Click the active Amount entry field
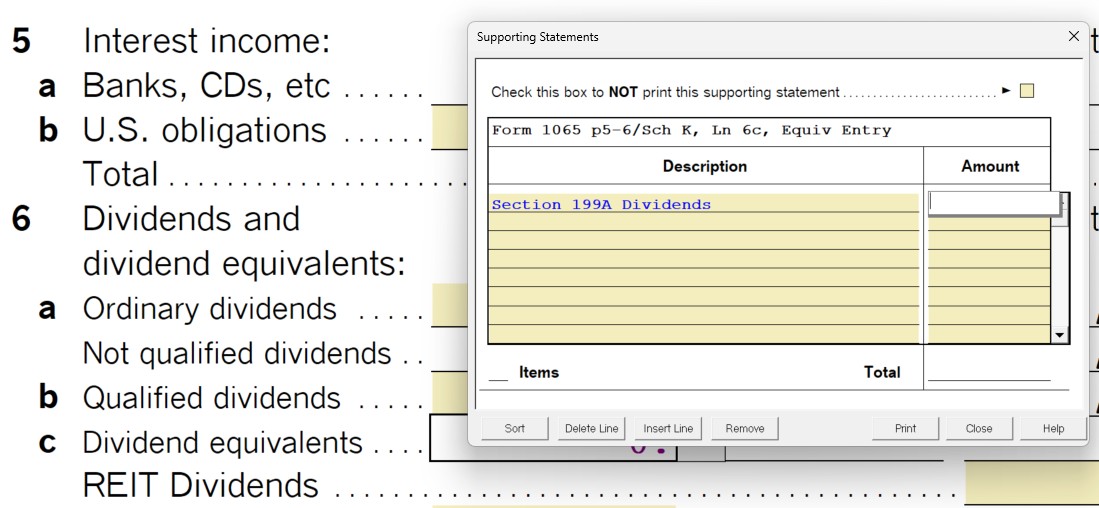The image size is (1099, 508). [x=993, y=203]
